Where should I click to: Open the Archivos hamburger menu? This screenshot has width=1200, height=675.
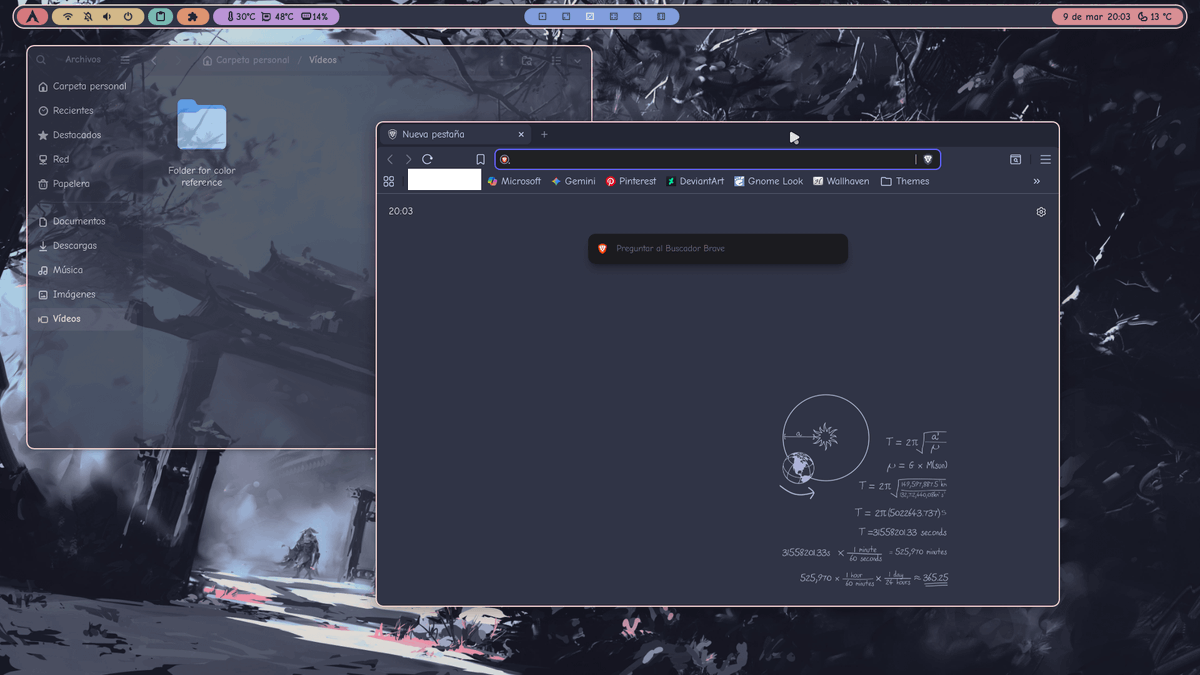[x=125, y=60]
